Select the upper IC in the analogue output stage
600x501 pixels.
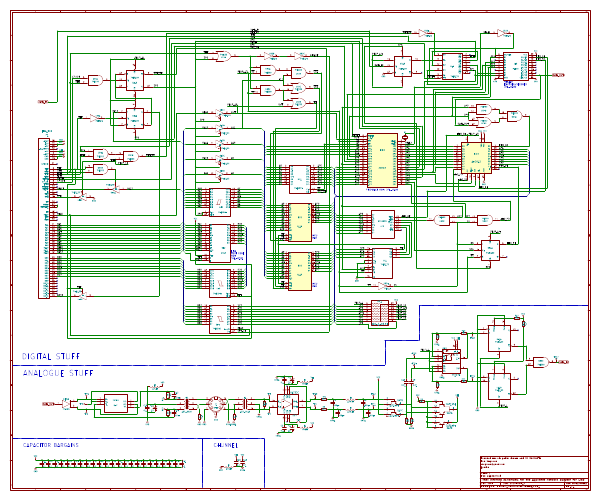pyautogui.click(x=497, y=337)
